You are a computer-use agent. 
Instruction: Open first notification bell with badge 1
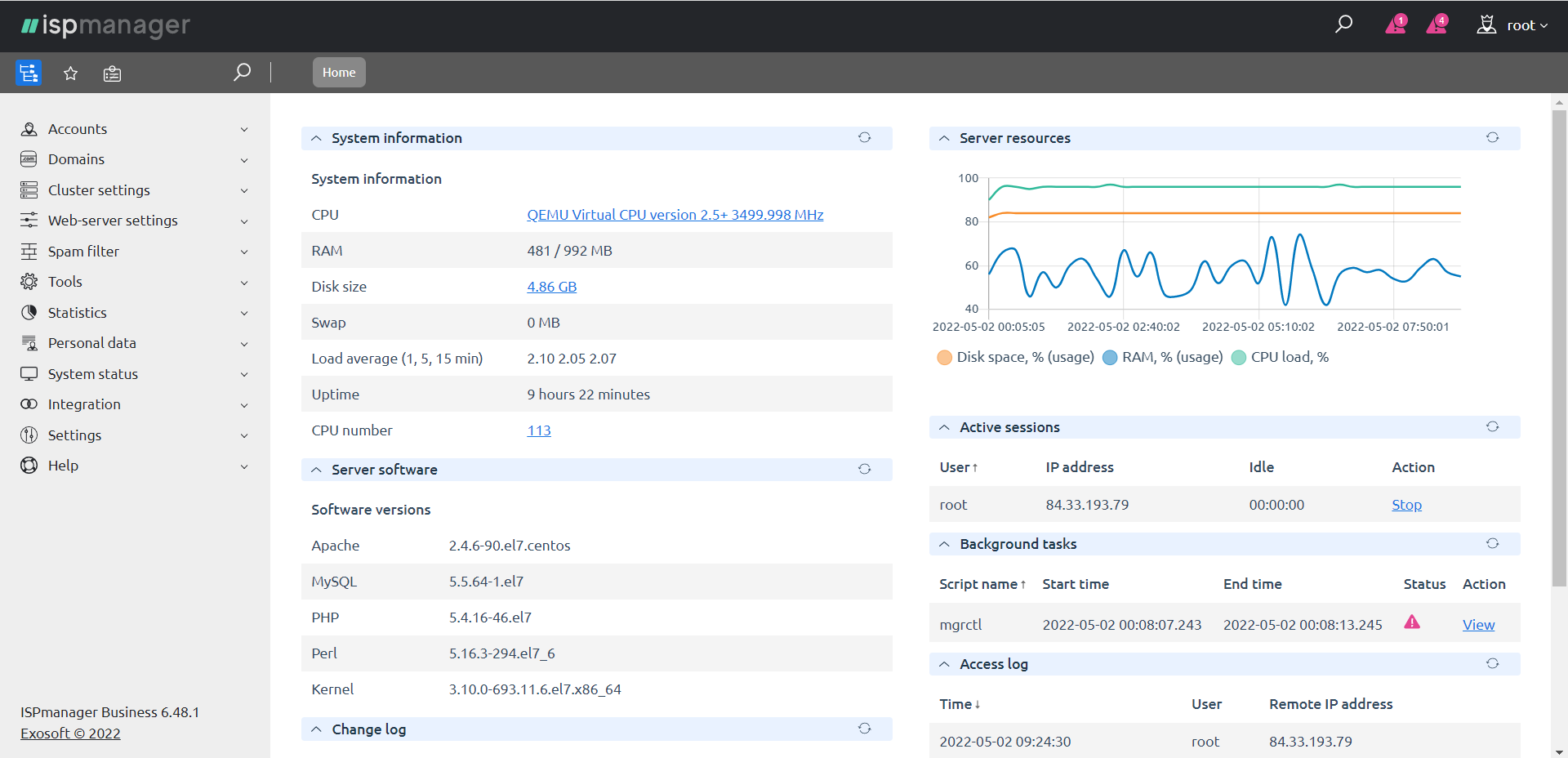coord(1396,25)
